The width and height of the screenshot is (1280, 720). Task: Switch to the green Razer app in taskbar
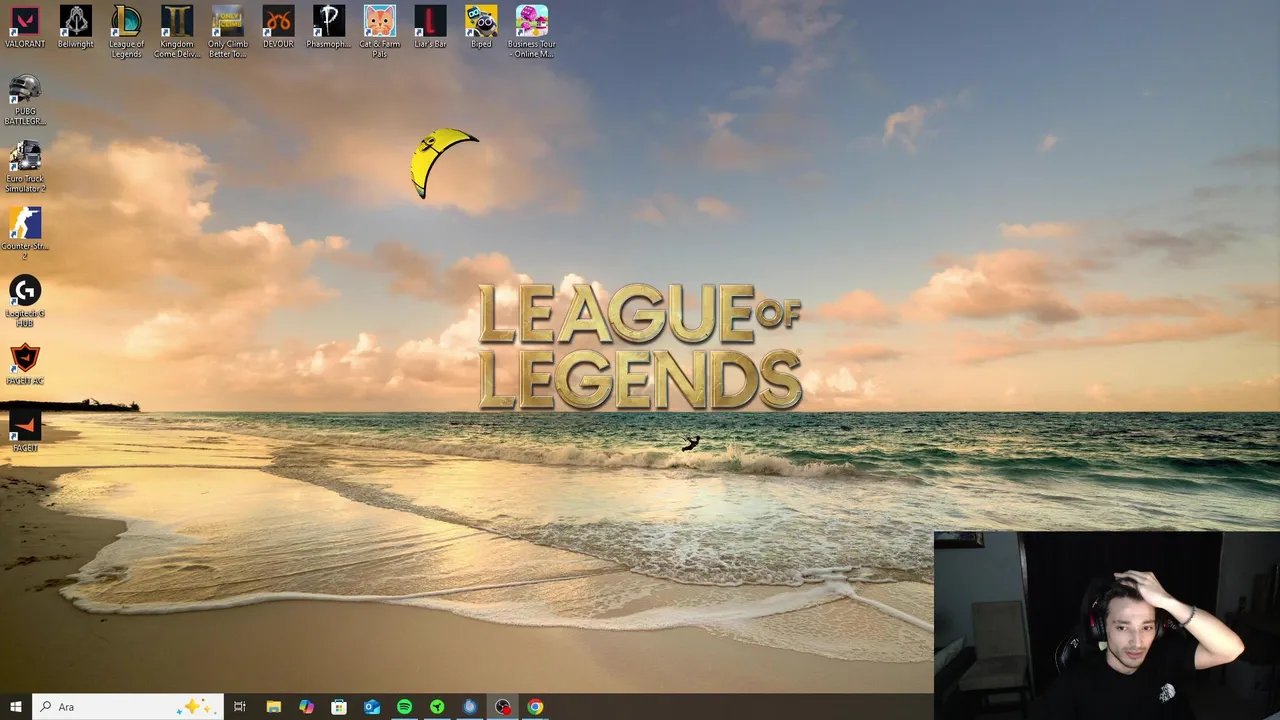(437, 707)
